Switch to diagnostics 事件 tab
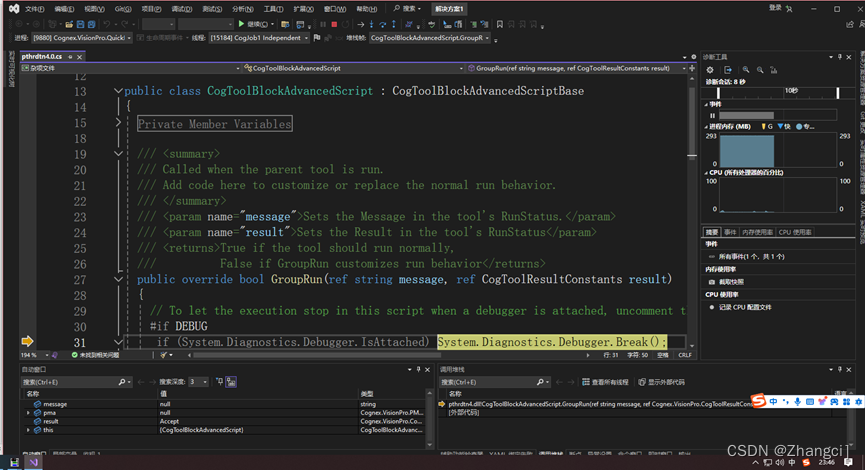Screen dimensions: 865x470 click(730, 232)
